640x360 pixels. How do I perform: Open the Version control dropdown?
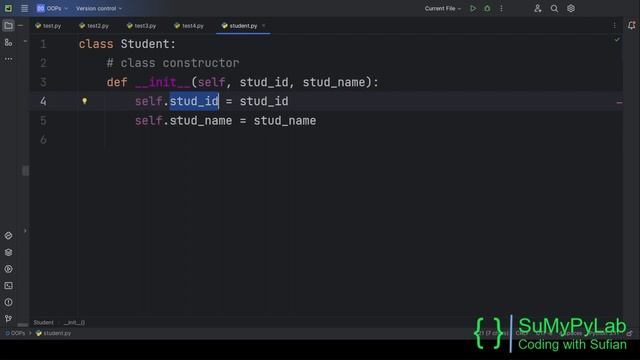coord(99,8)
